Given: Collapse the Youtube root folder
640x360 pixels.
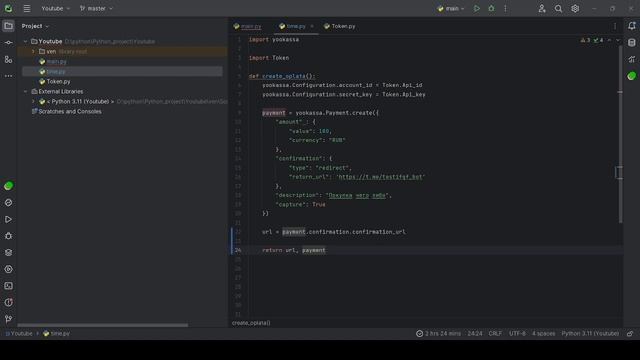Looking at the screenshot, I should click(x=25, y=42).
